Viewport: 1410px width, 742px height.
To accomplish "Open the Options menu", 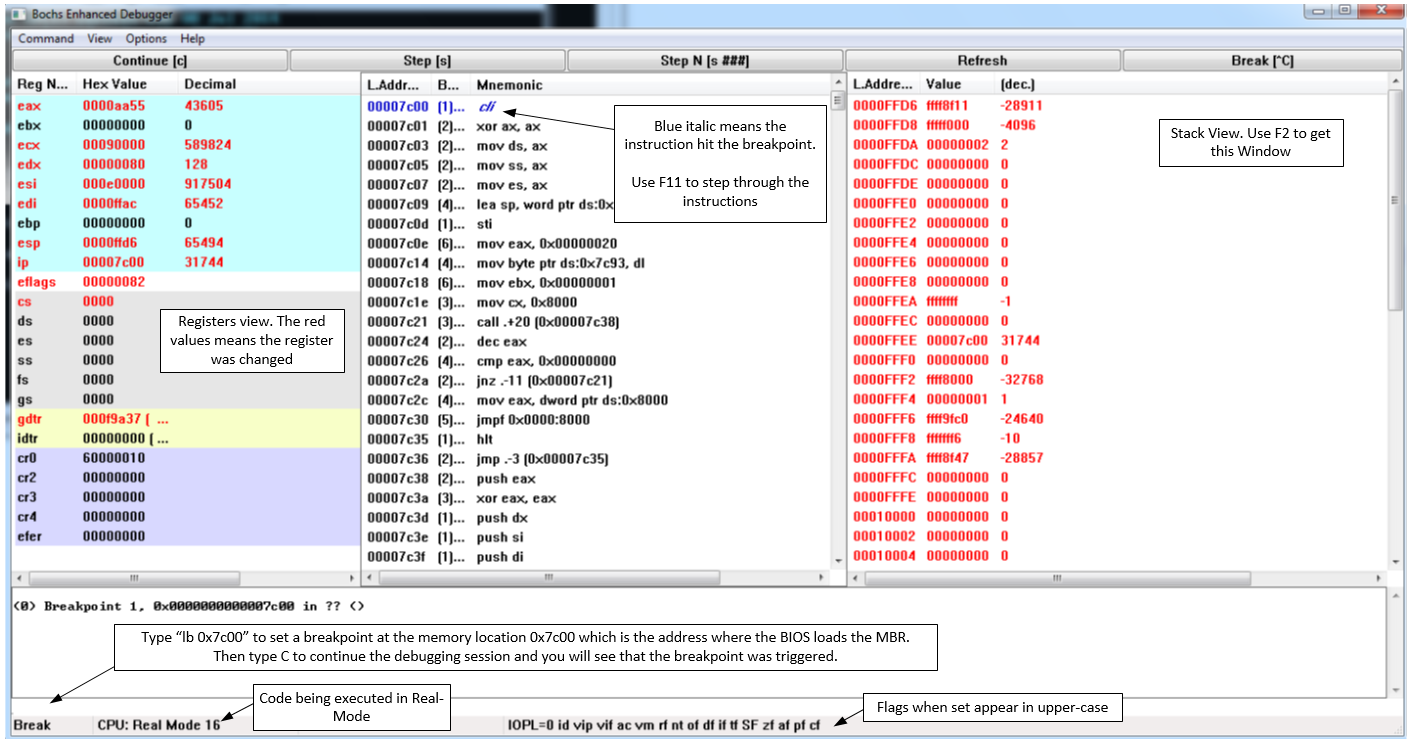I will (x=146, y=39).
